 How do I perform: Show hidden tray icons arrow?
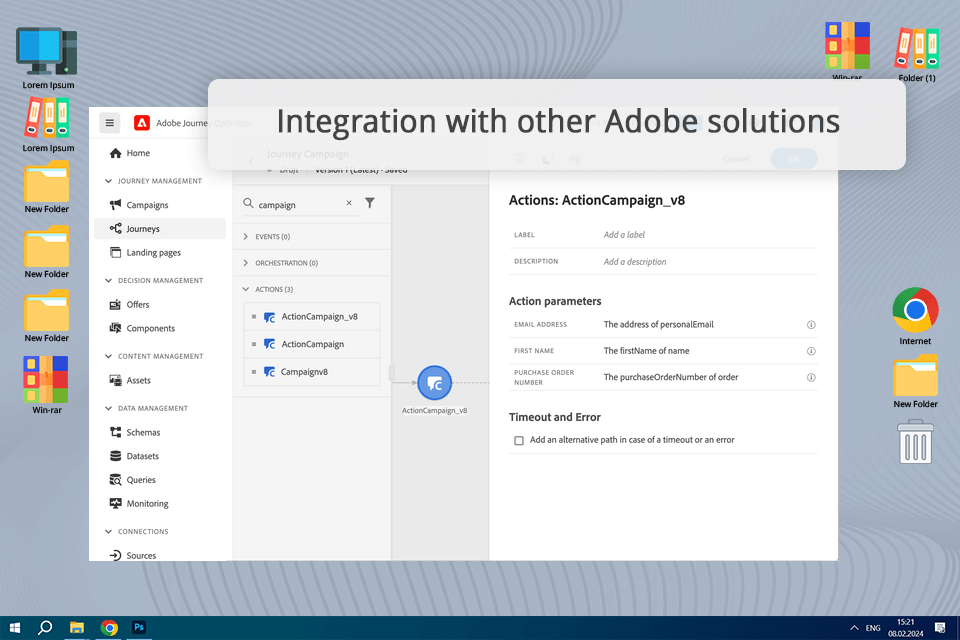pos(854,628)
